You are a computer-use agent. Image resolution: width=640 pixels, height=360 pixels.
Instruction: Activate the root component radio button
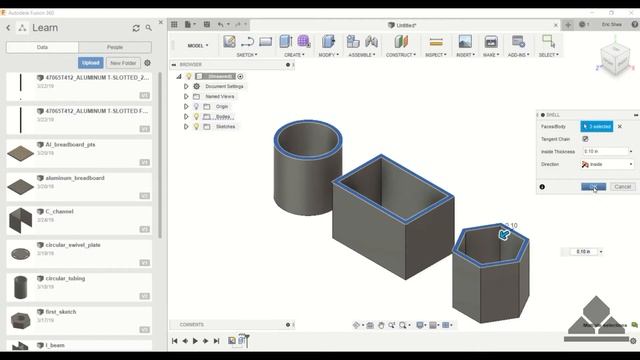point(240,76)
